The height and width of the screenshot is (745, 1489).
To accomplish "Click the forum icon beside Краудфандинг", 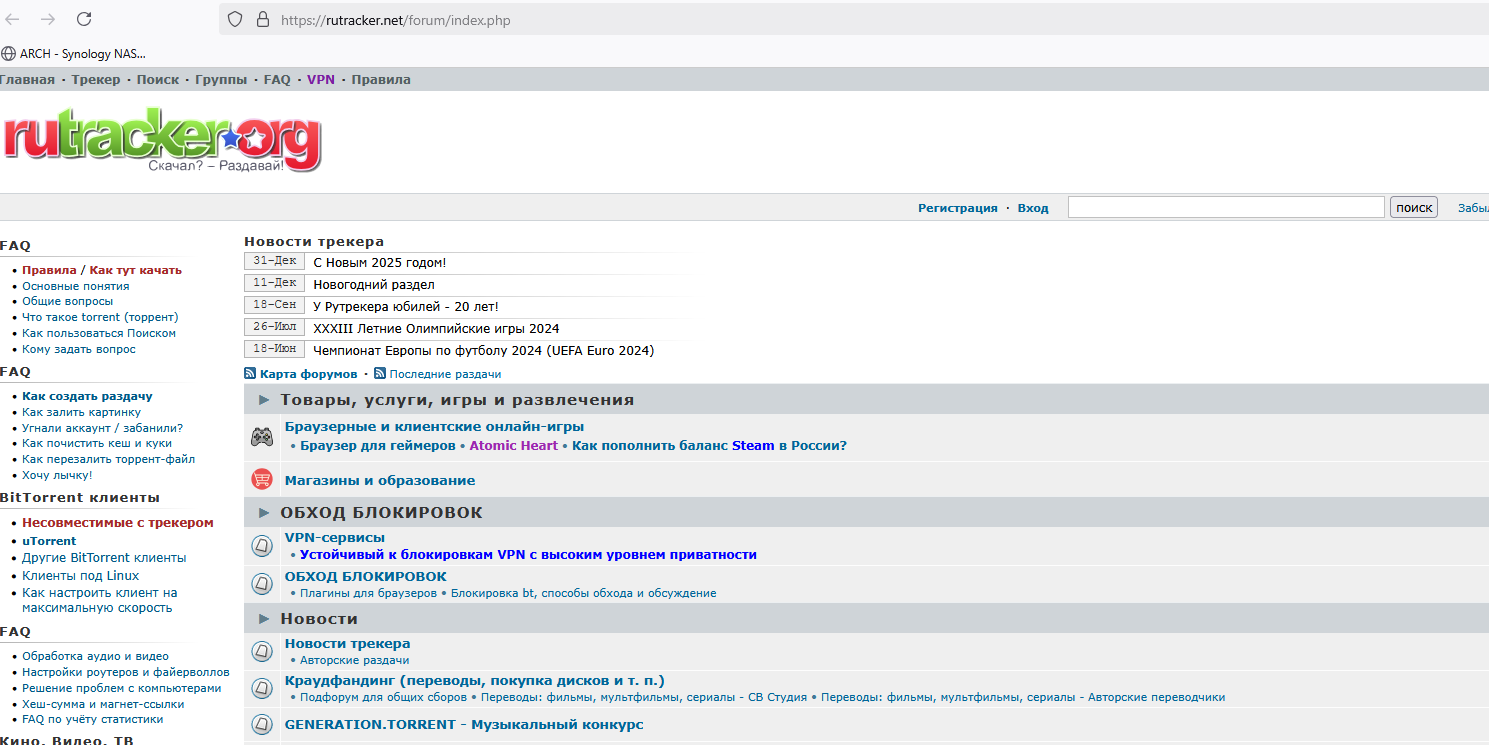I will click(262, 688).
